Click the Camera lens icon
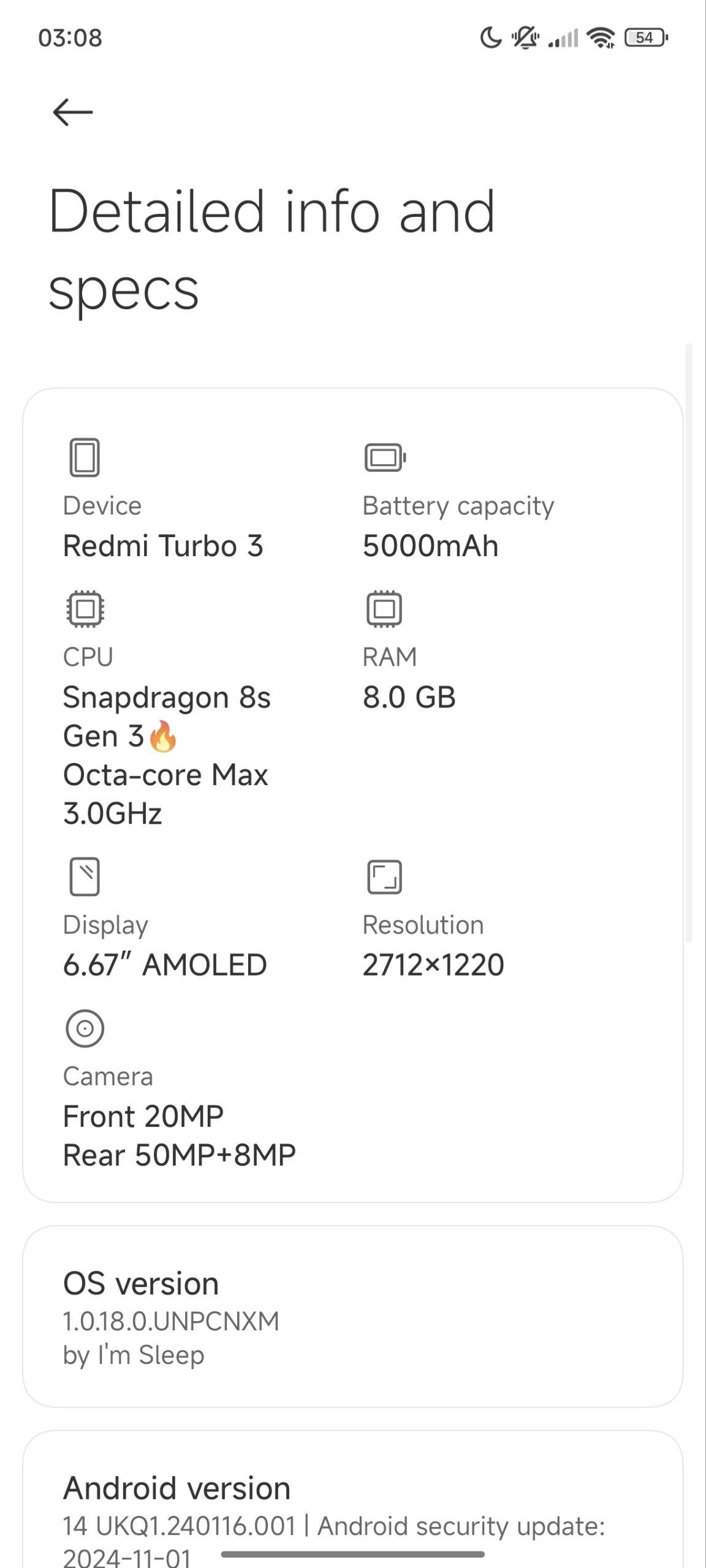 [85, 1028]
